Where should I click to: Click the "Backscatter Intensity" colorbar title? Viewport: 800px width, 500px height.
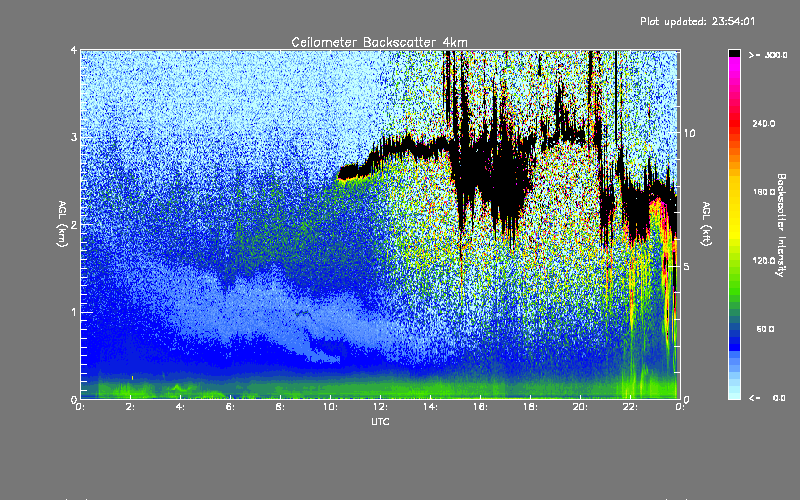[781, 225]
